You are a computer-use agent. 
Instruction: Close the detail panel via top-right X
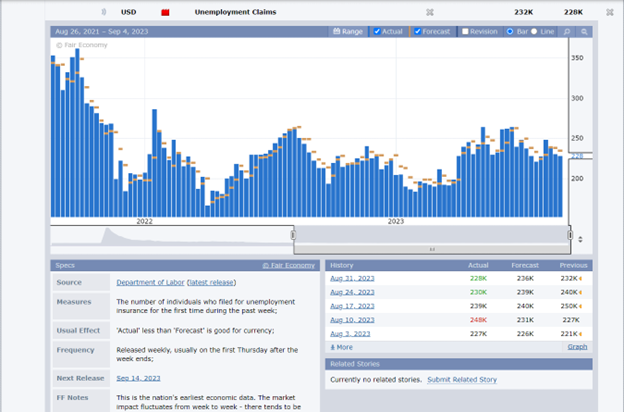click(610, 12)
